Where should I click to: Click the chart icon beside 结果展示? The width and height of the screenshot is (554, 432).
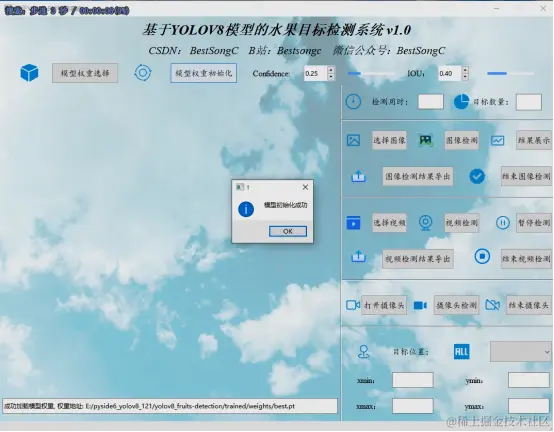497,141
